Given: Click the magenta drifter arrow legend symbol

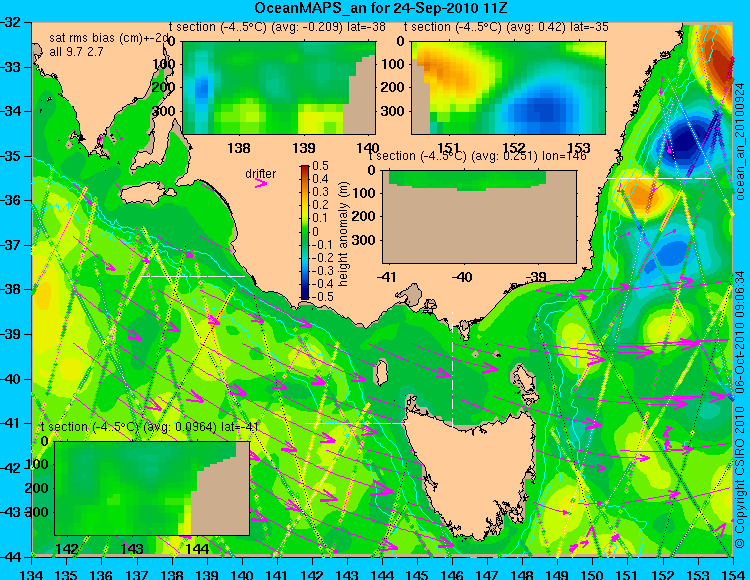Looking at the screenshot, I should [x=261, y=183].
